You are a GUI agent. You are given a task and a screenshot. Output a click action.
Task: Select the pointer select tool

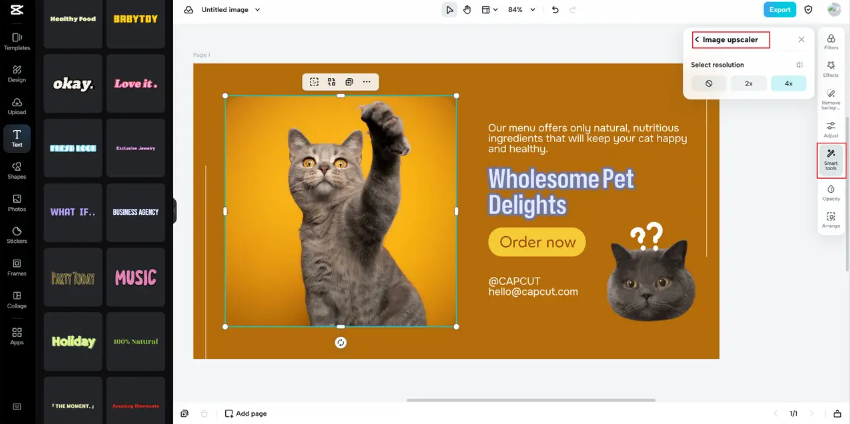pyautogui.click(x=449, y=10)
